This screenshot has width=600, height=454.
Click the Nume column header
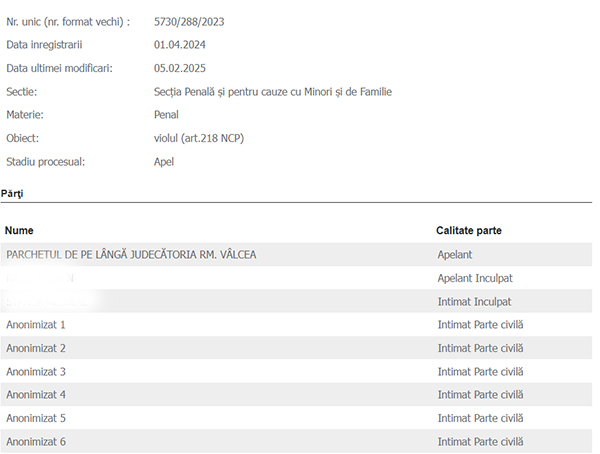[19, 230]
